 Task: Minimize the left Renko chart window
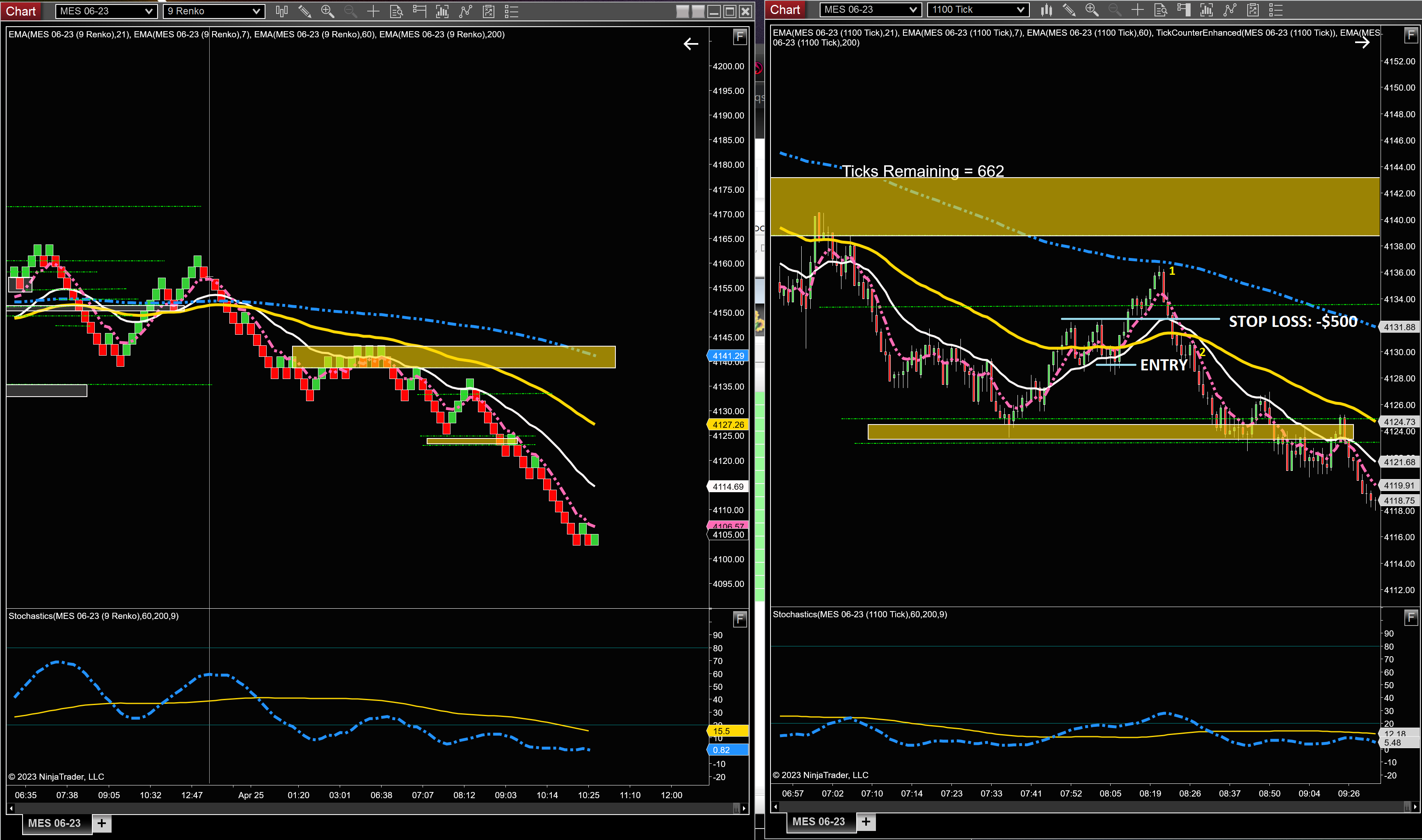[x=714, y=11]
